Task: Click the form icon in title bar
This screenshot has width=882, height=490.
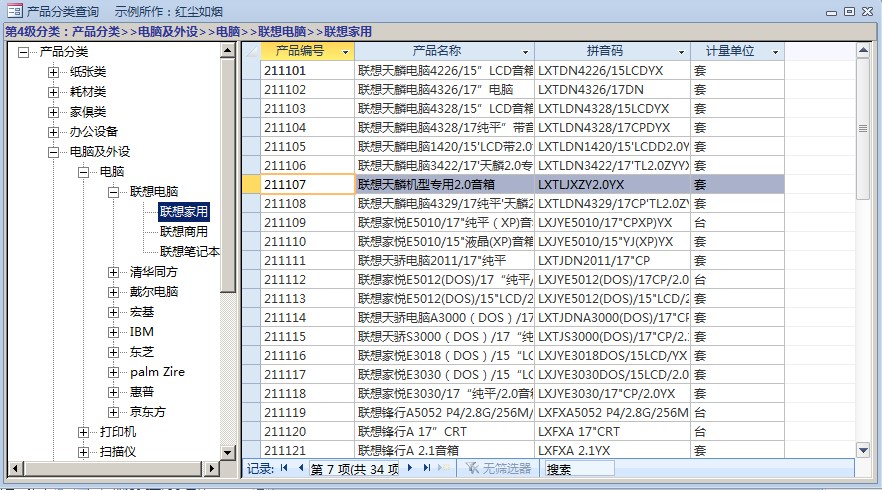Action: pyautogui.click(x=15, y=11)
